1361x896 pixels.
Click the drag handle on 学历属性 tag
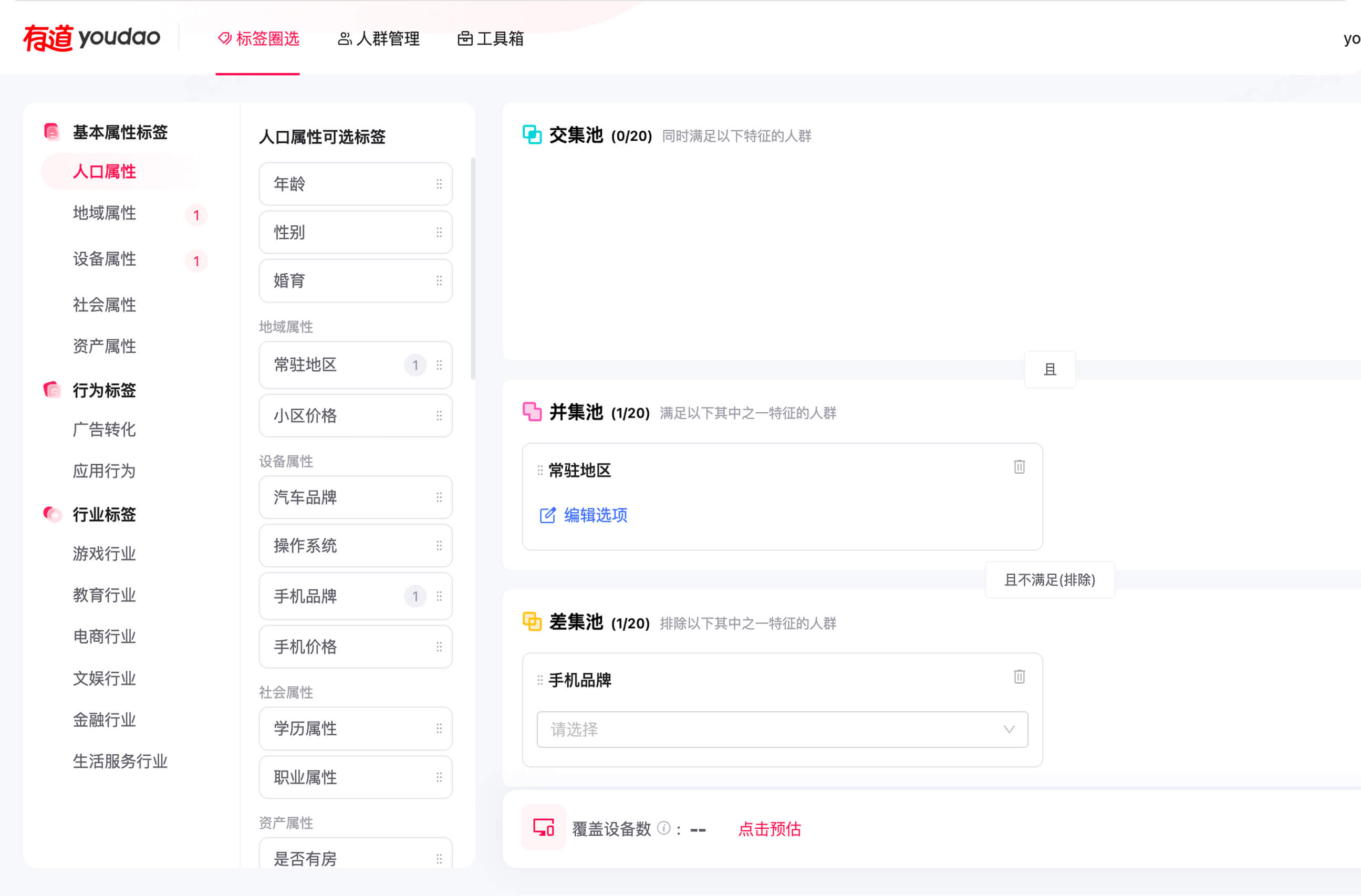(x=439, y=728)
